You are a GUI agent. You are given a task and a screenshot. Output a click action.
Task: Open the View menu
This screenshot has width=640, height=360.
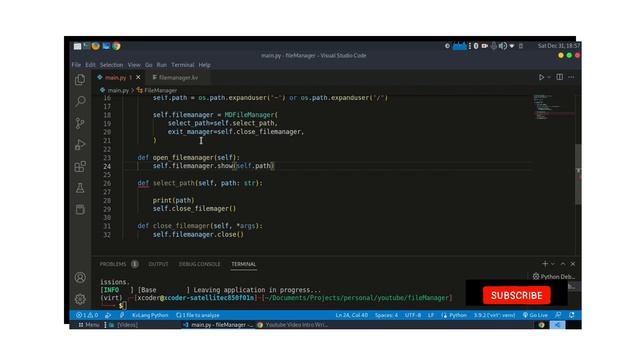[134, 65]
